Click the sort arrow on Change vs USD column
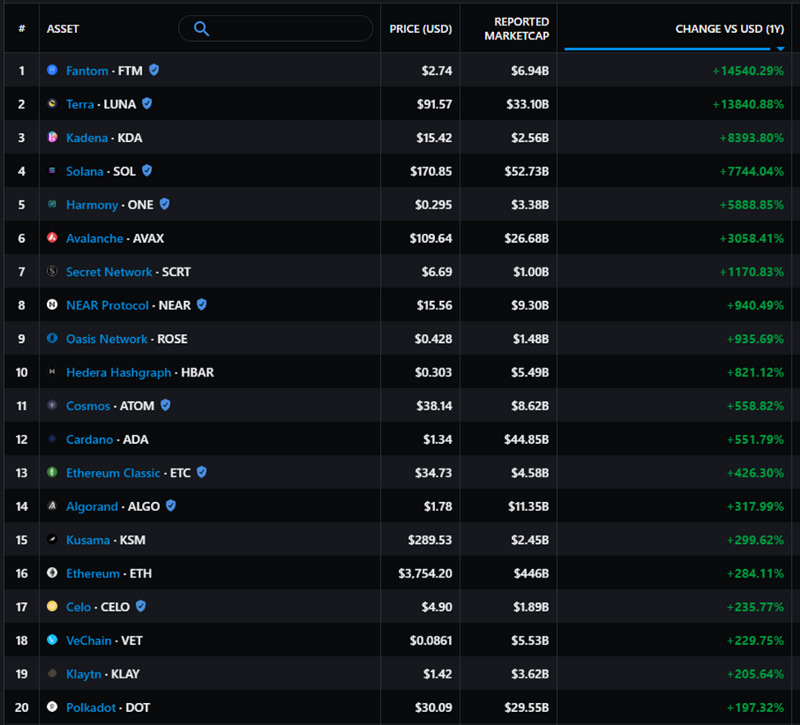Image resolution: width=800 pixels, height=725 pixels. 780,49
